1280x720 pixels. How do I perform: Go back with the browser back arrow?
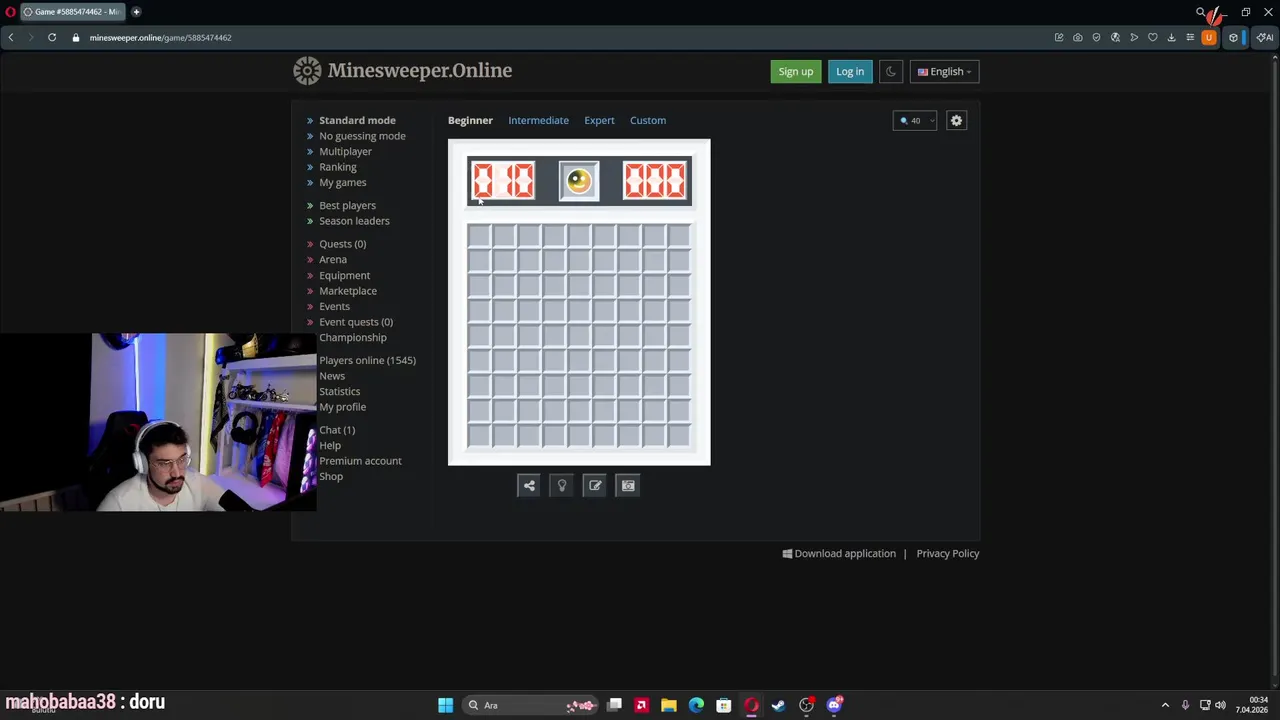point(11,37)
